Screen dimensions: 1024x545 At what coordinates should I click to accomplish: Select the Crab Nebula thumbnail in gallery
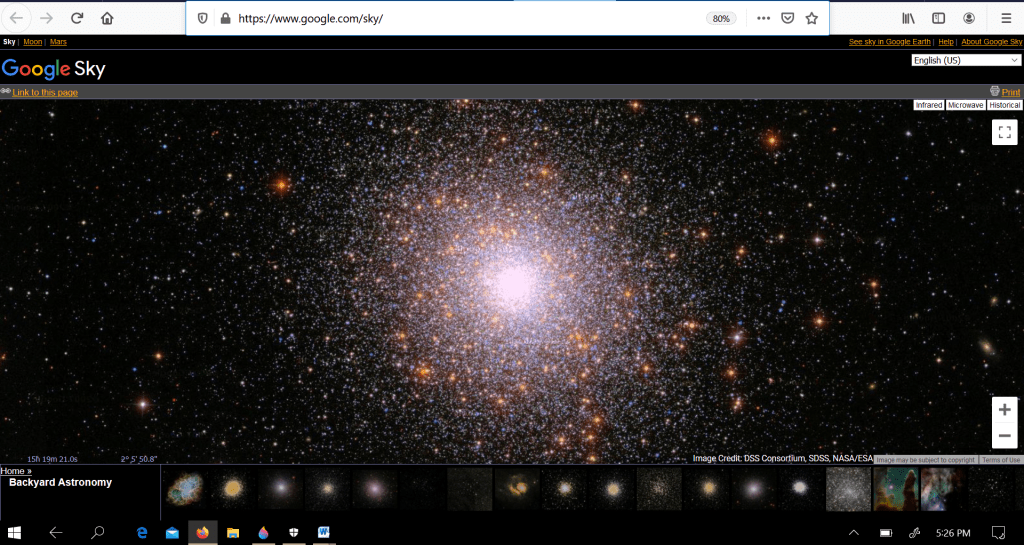[x=184, y=489]
